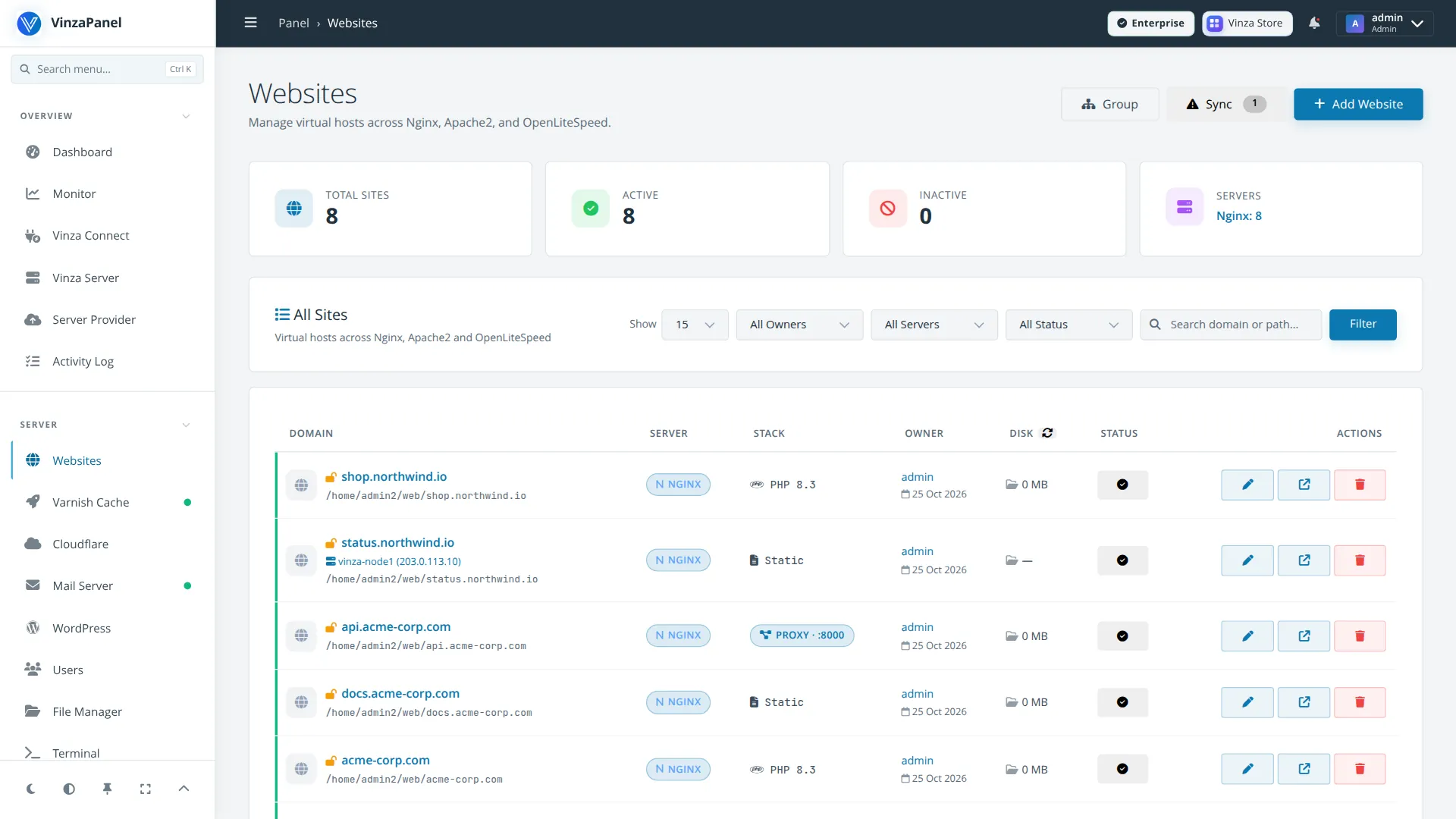Delete acme-corp.com with trash icon
1456x819 pixels.
click(x=1360, y=769)
